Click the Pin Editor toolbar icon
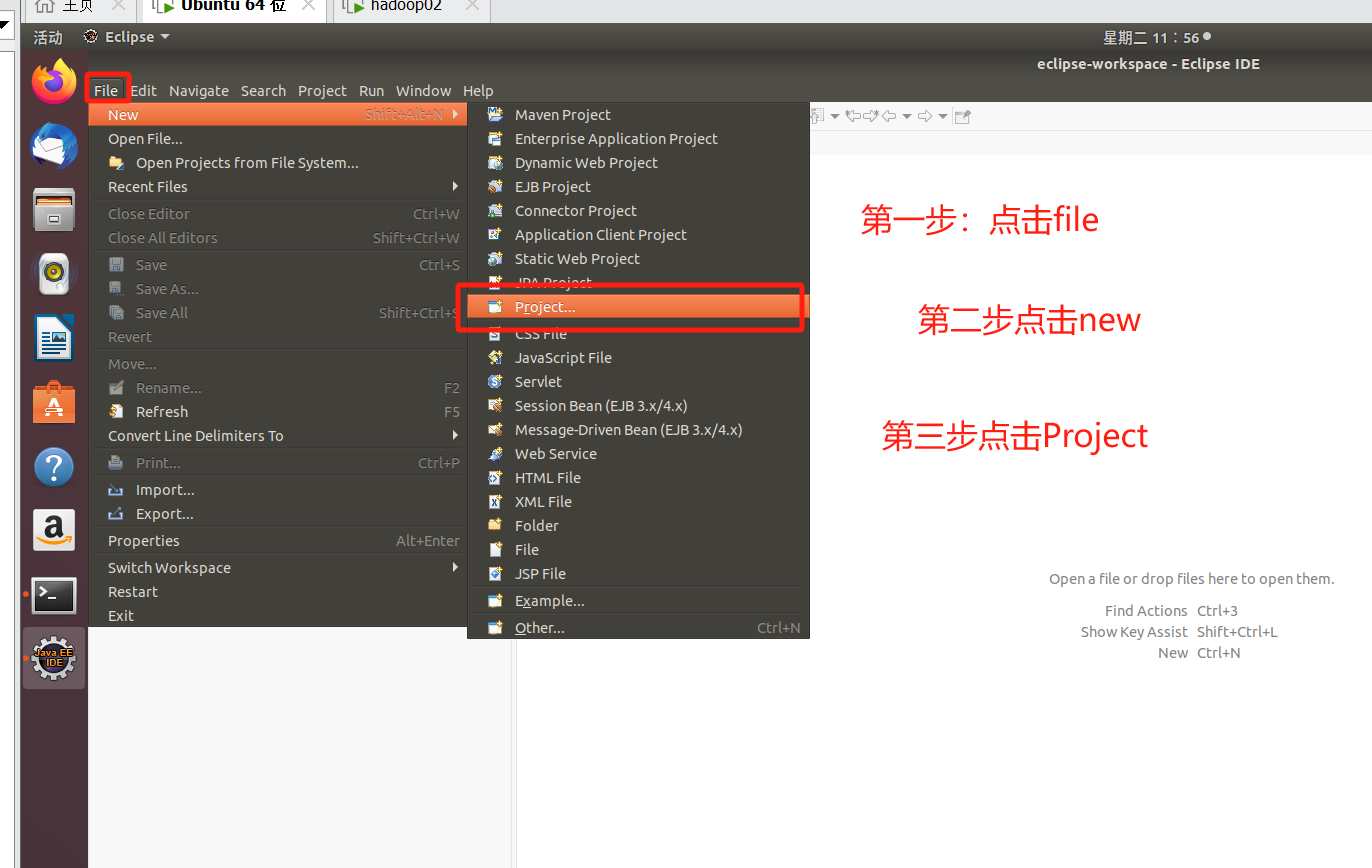The image size is (1372, 868). tap(962, 116)
